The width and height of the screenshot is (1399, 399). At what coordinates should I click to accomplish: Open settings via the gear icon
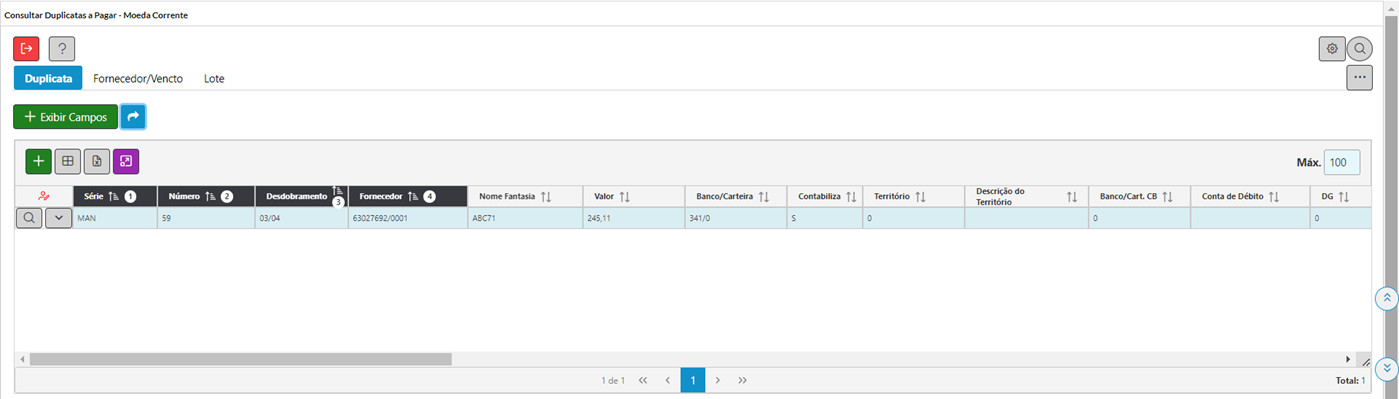pyautogui.click(x=1332, y=48)
